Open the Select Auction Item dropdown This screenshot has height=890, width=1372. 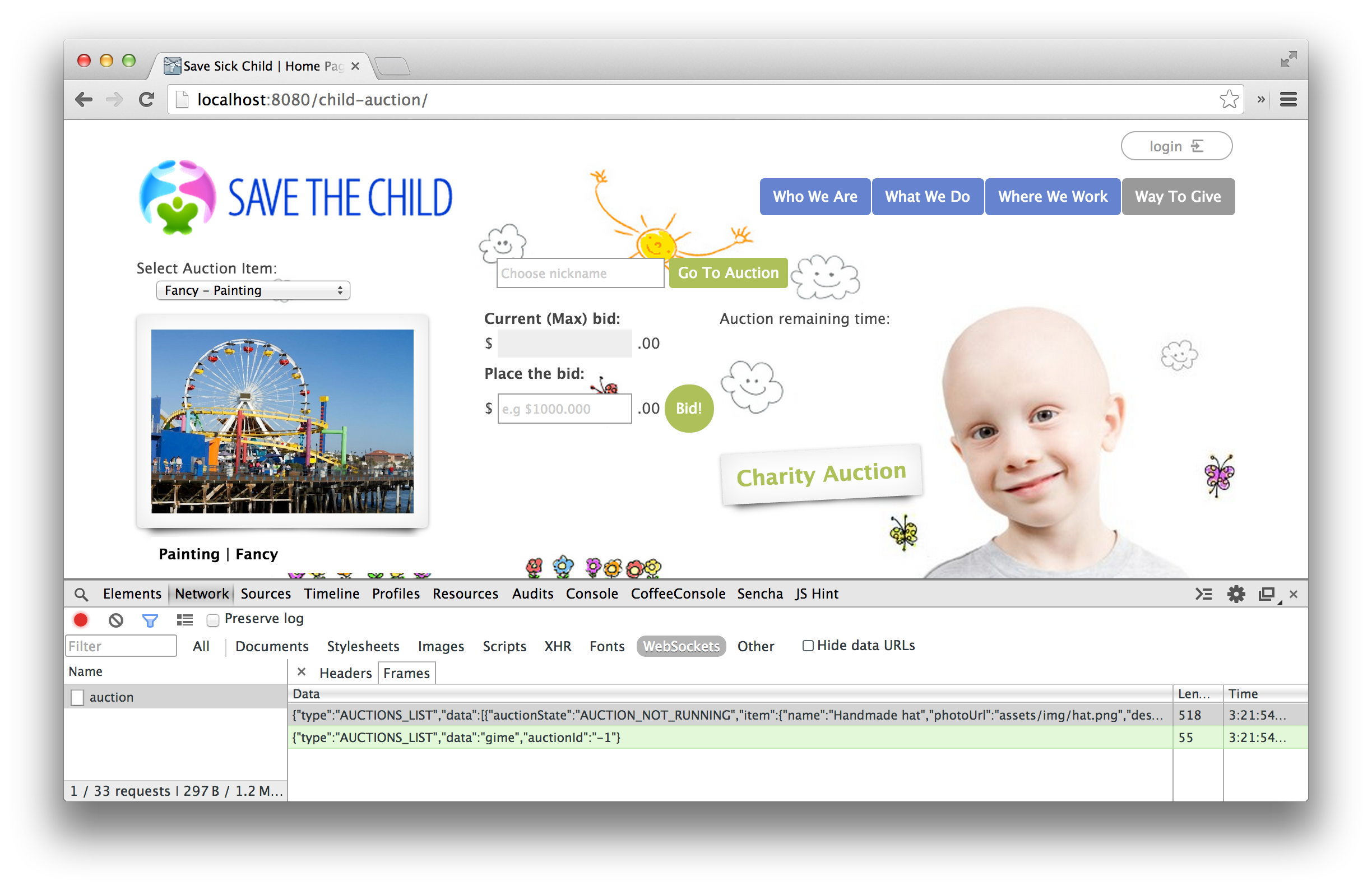pos(253,290)
